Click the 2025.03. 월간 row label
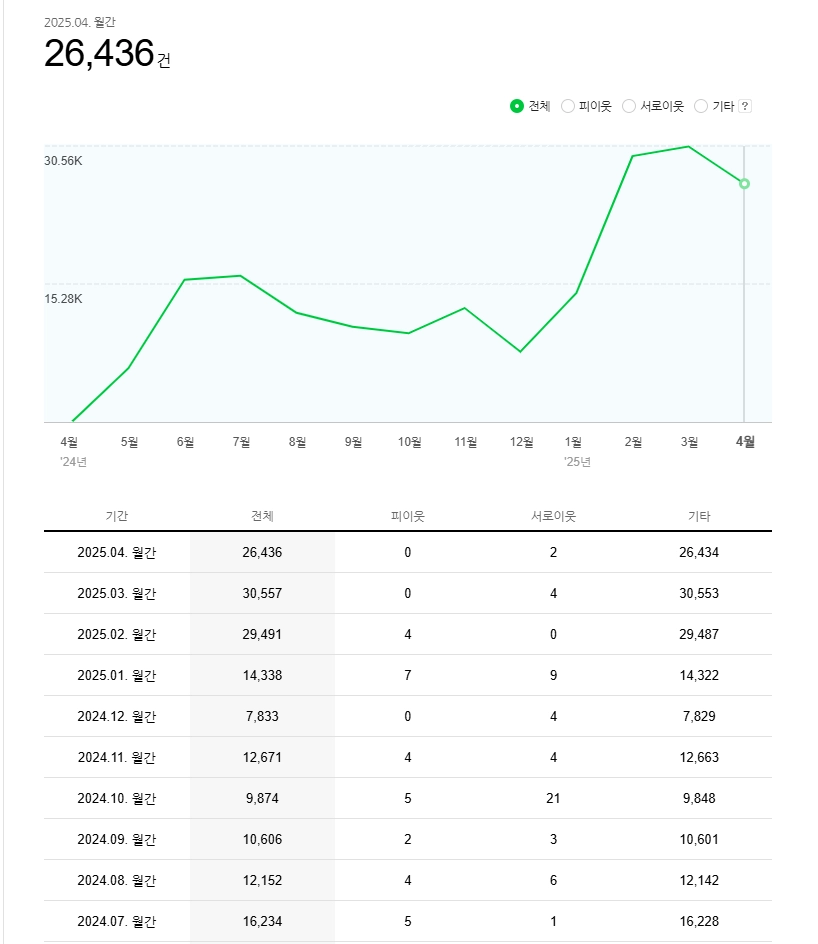Viewport: 818px width, 944px height. (117, 594)
